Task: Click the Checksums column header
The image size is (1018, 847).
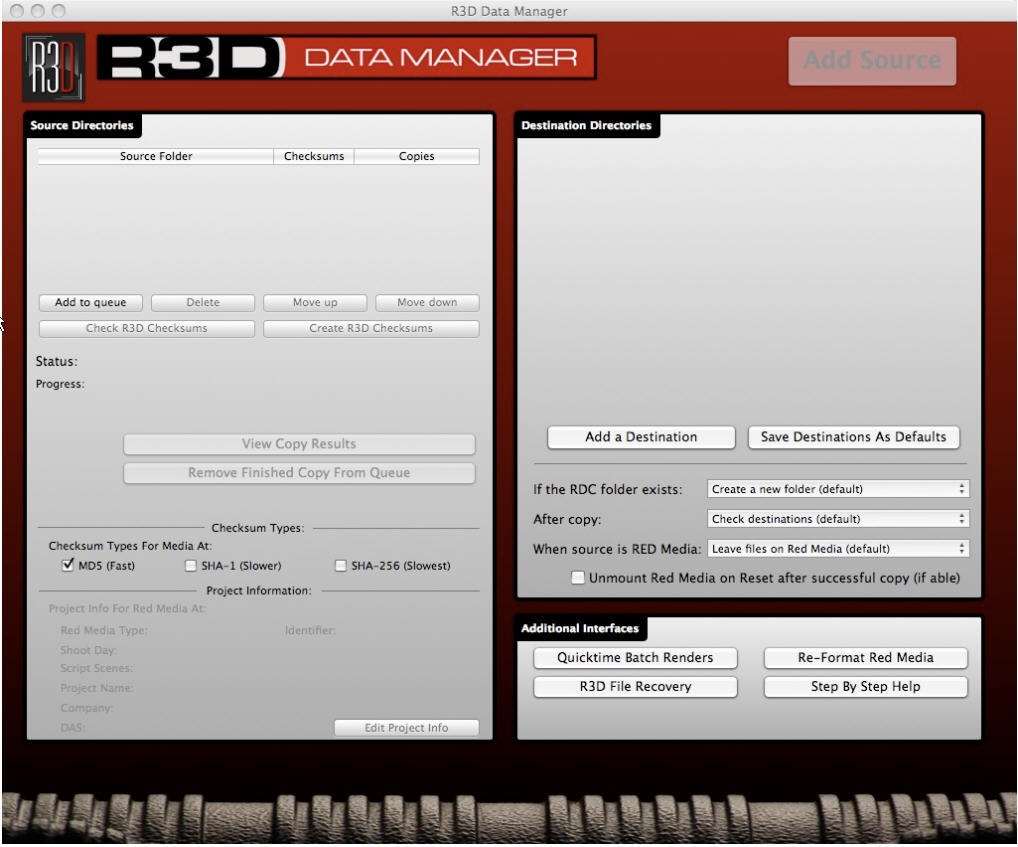Action: tap(314, 156)
